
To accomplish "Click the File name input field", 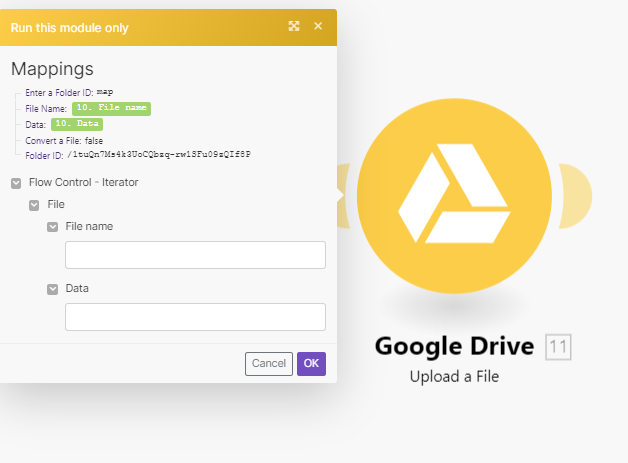I will pyautogui.click(x=195, y=255).
